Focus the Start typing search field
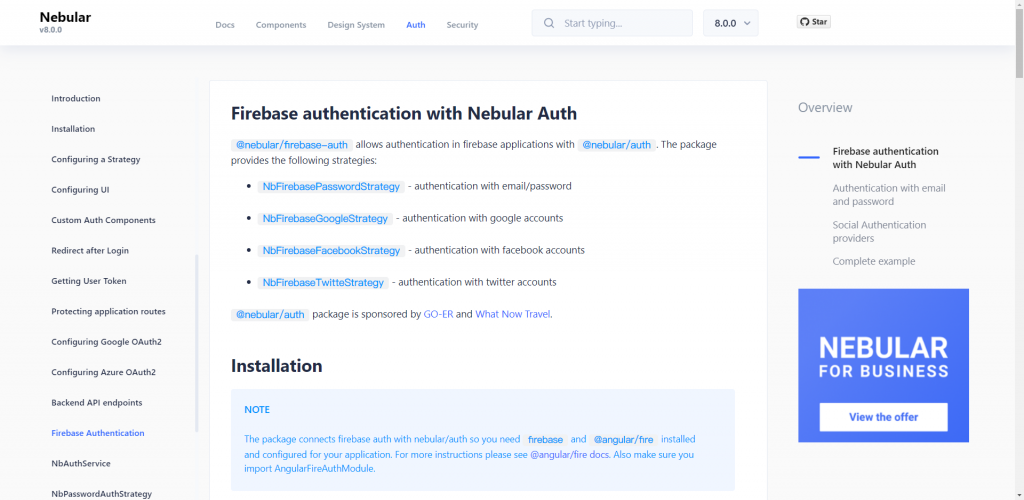This screenshot has width=1024, height=500. point(612,23)
